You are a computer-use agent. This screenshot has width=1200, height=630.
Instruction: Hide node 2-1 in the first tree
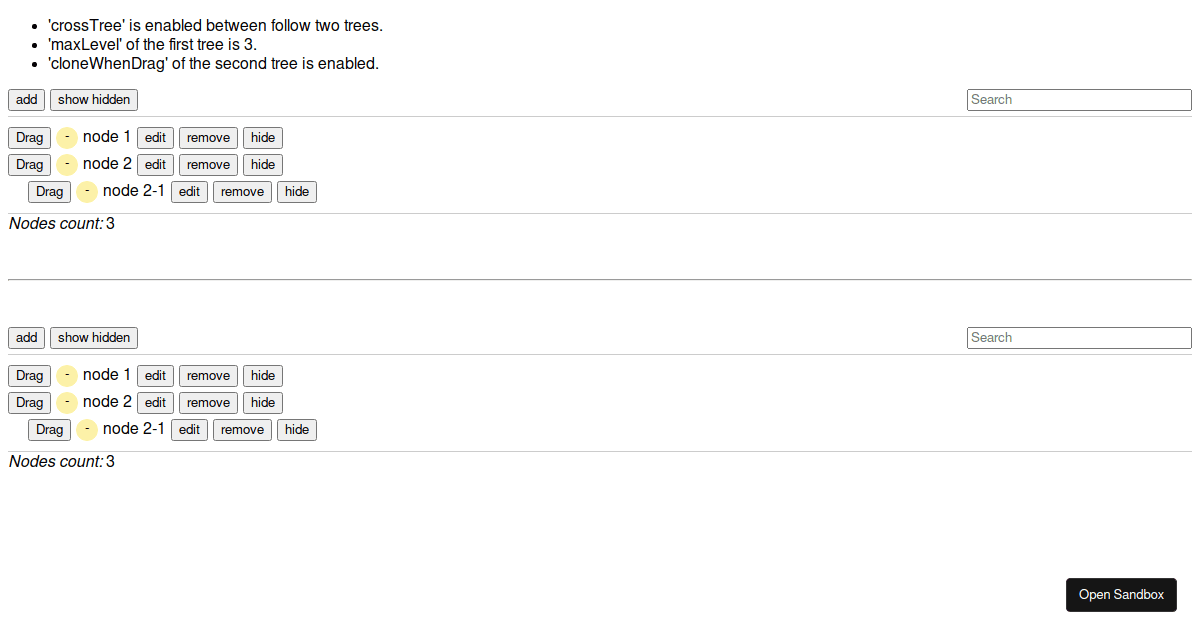(x=297, y=192)
